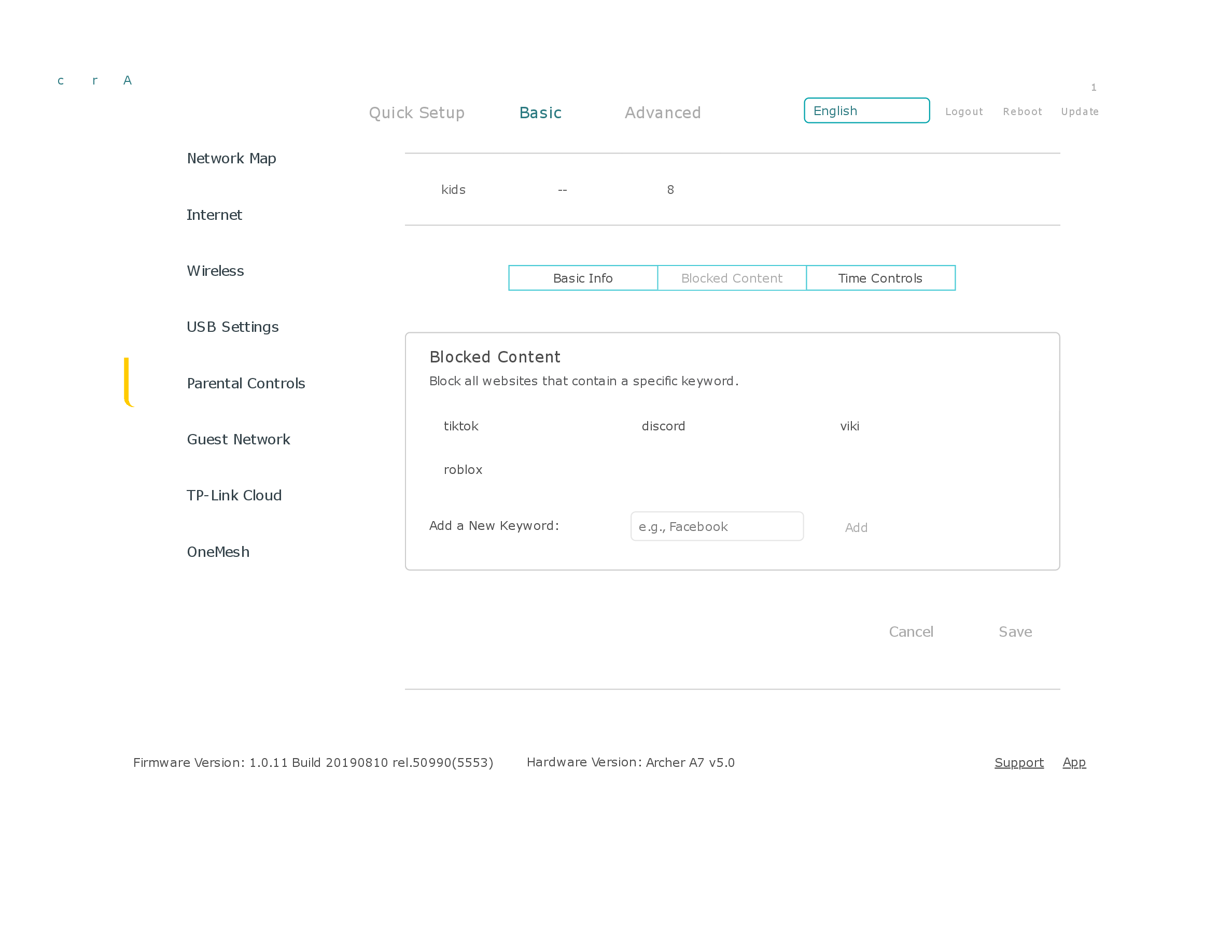Click the new keyword input field
Viewport: 1232px width, 952px height.
click(717, 526)
